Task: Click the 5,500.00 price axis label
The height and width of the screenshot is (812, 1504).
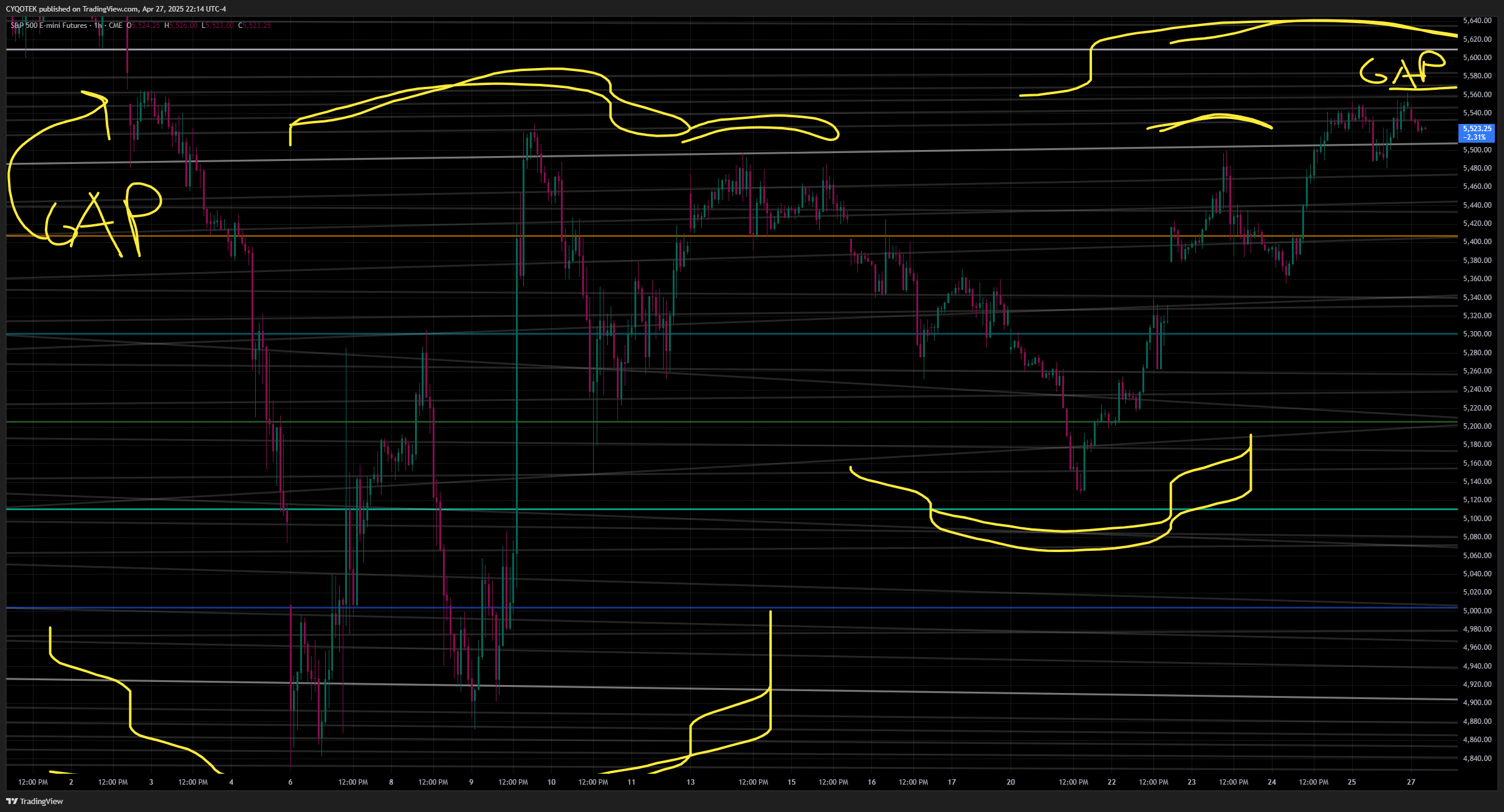Action: point(1477,150)
